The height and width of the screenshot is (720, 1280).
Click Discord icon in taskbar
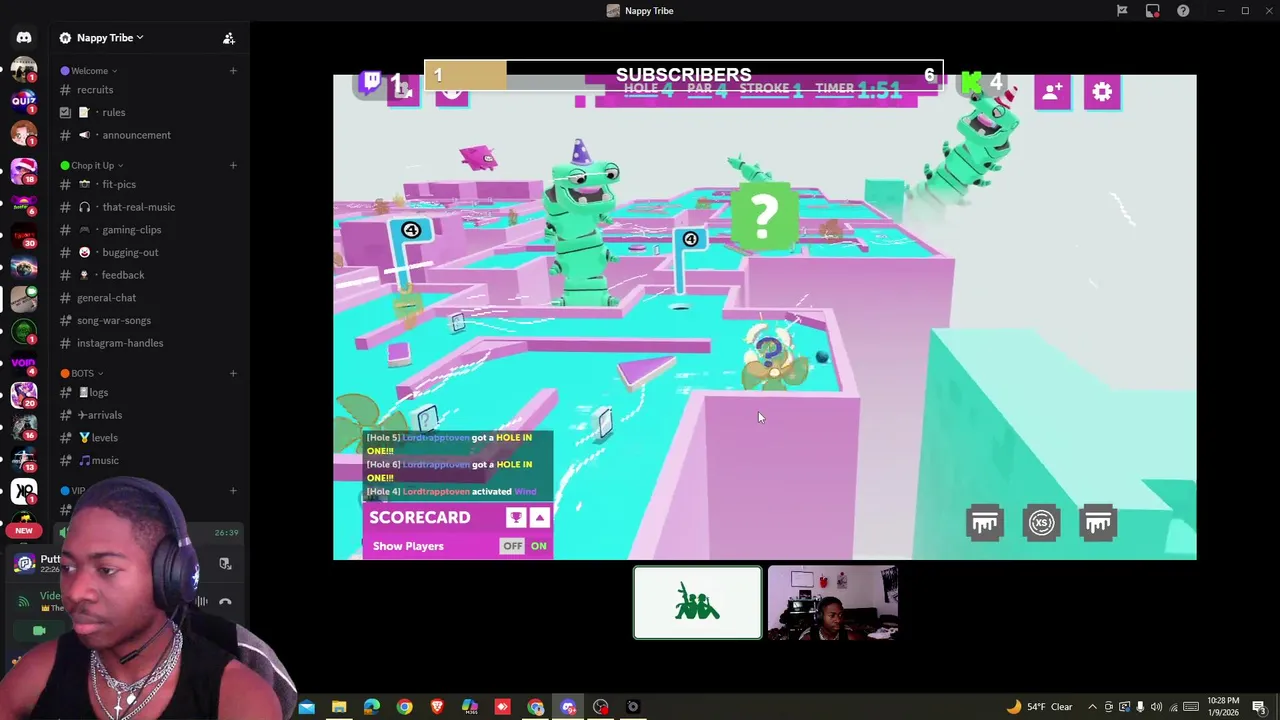point(568,707)
